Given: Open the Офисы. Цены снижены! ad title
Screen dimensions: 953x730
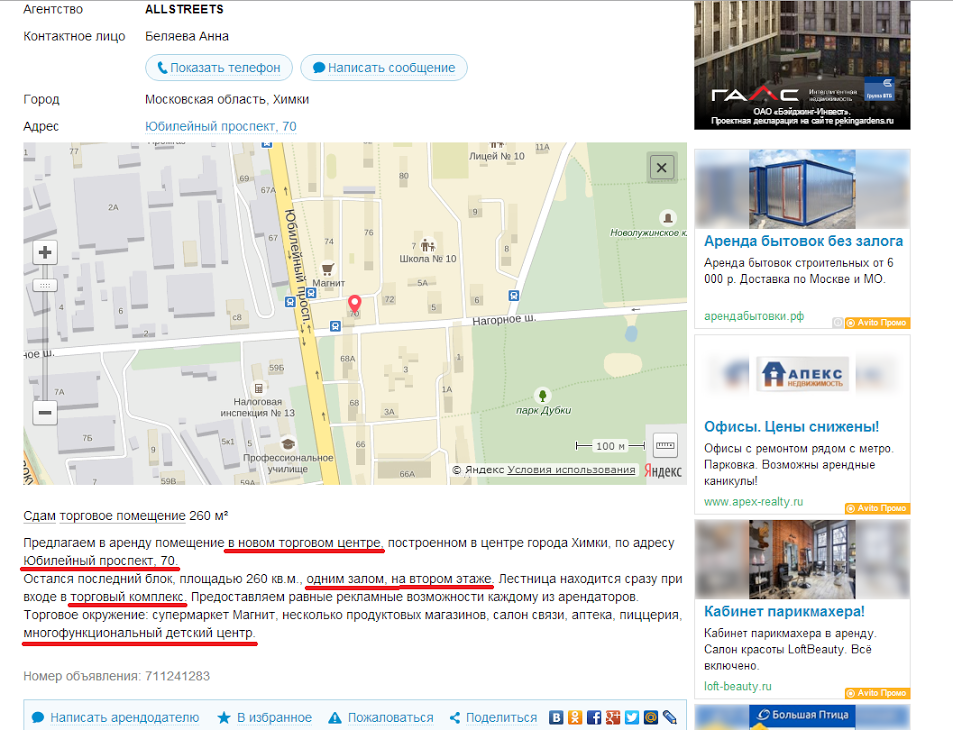Looking at the screenshot, I should click(791, 427).
